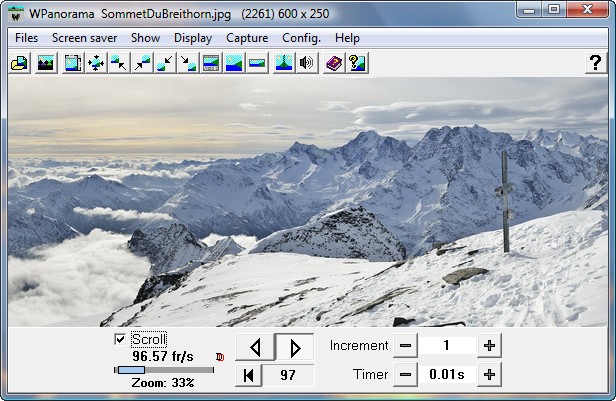This screenshot has height=401, width=616.
Task: Click the large question mark toolbar button
Action: 596,63
